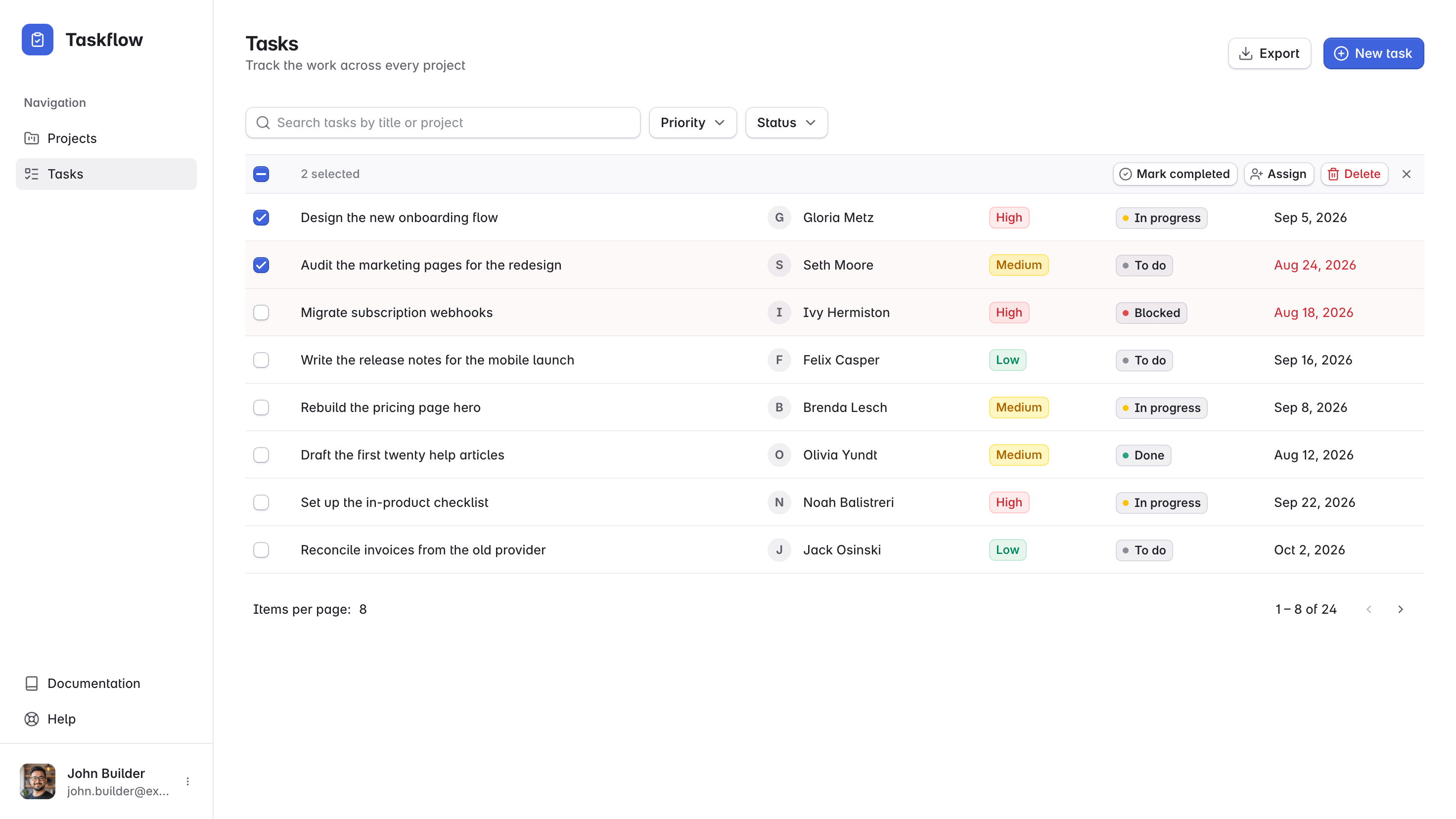The height and width of the screenshot is (819, 1456).
Task: Open the Status filter dropdown
Action: (786, 123)
